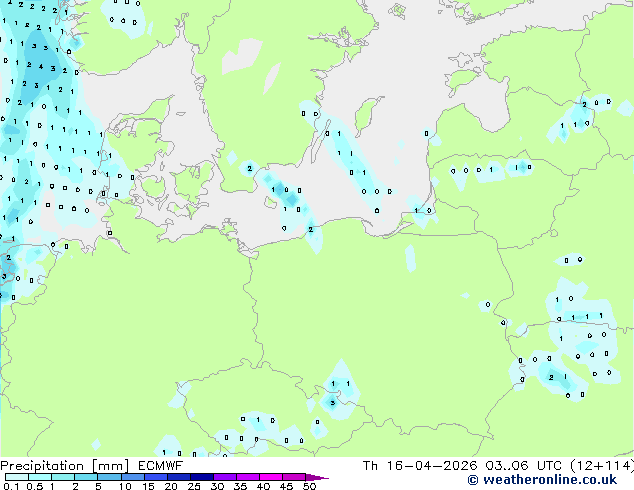Image resolution: width=634 pixels, height=490 pixels.
Task: Click the 45–50 mm legend swatch
Action: click(294, 477)
